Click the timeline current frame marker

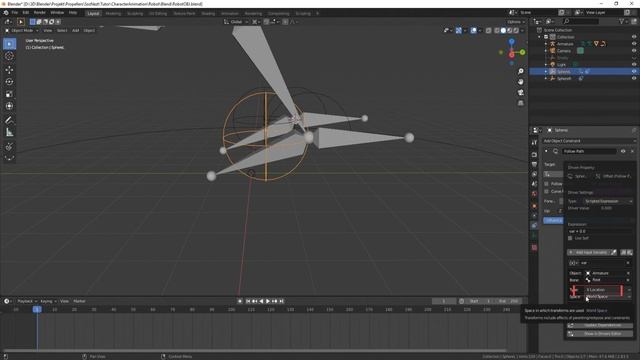[x=37, y=310]
